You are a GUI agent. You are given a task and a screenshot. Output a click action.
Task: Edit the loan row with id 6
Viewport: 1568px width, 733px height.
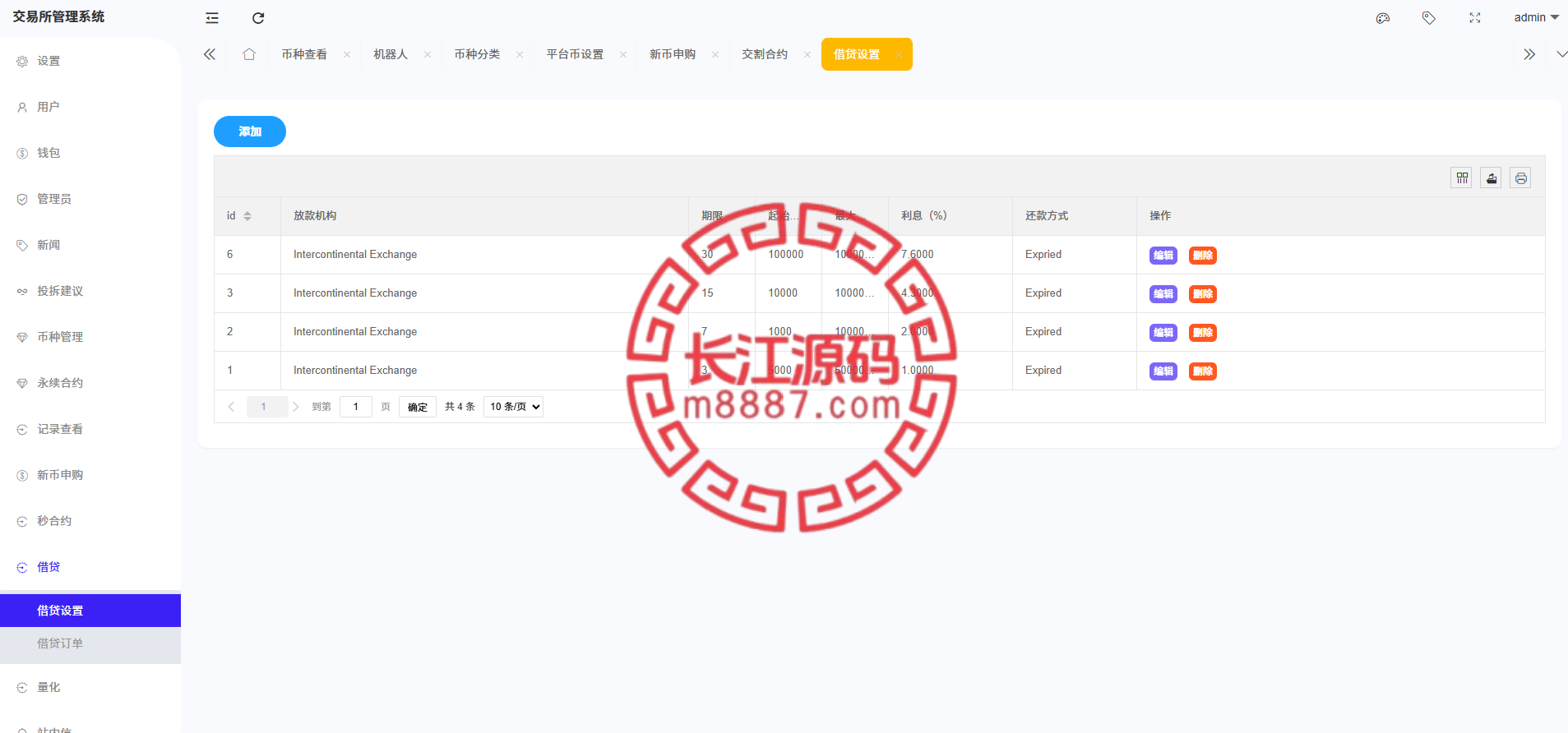pyautogui.click(x=1163, y=256)
